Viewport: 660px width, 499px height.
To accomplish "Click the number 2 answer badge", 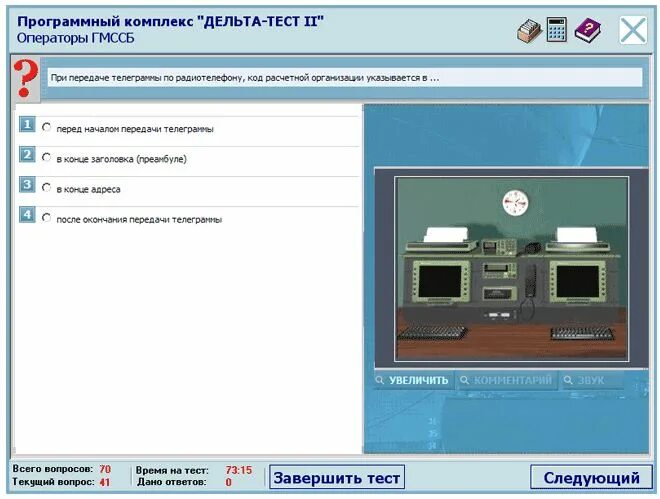I will tap(27, 155).
